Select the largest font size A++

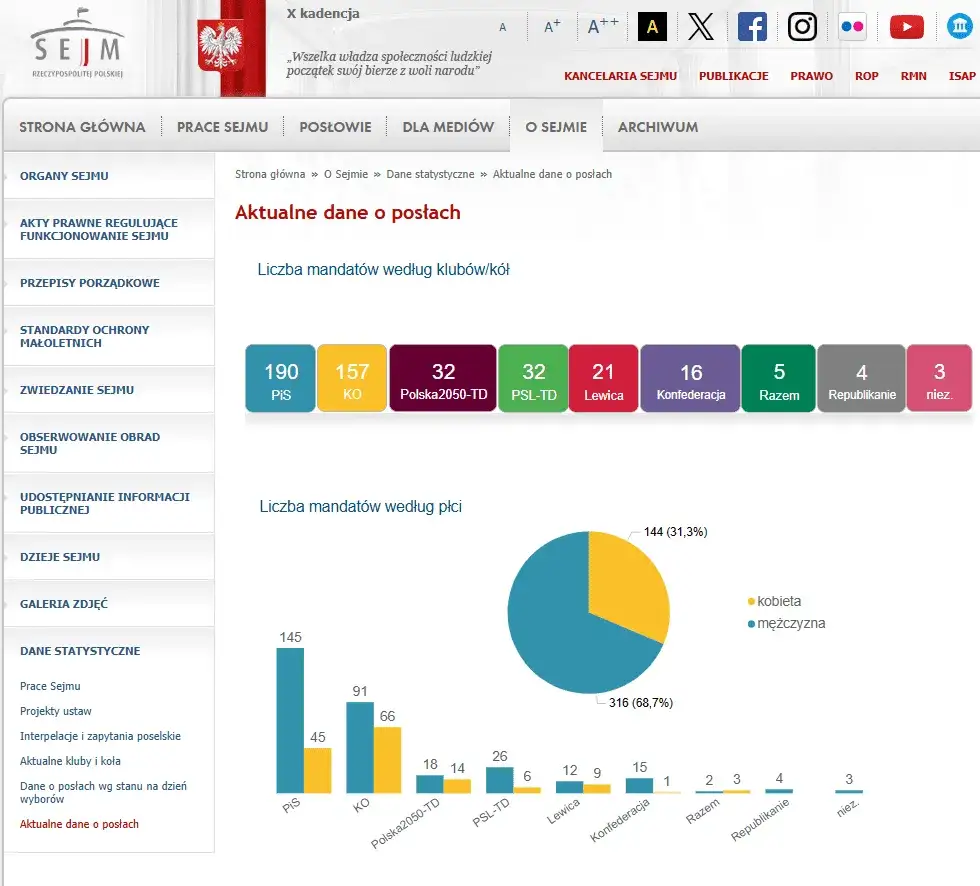602,26
